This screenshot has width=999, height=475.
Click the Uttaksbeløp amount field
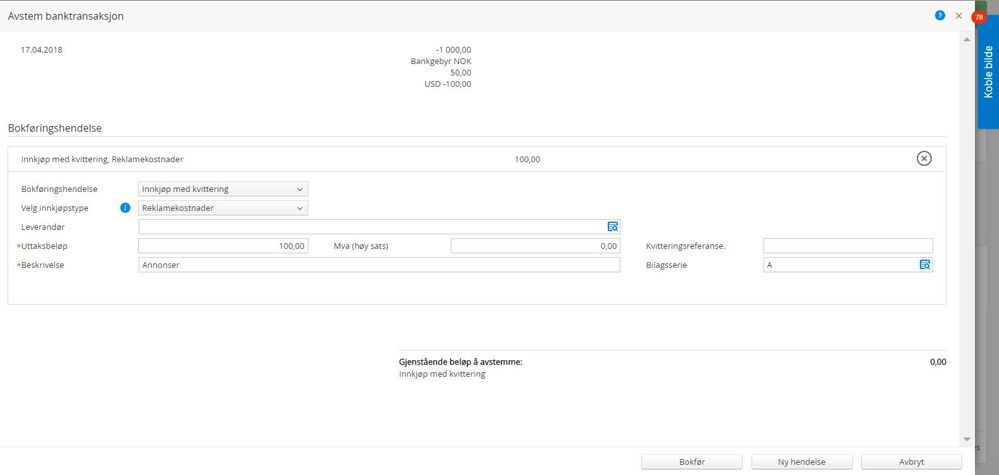click(x=223, y=246)
